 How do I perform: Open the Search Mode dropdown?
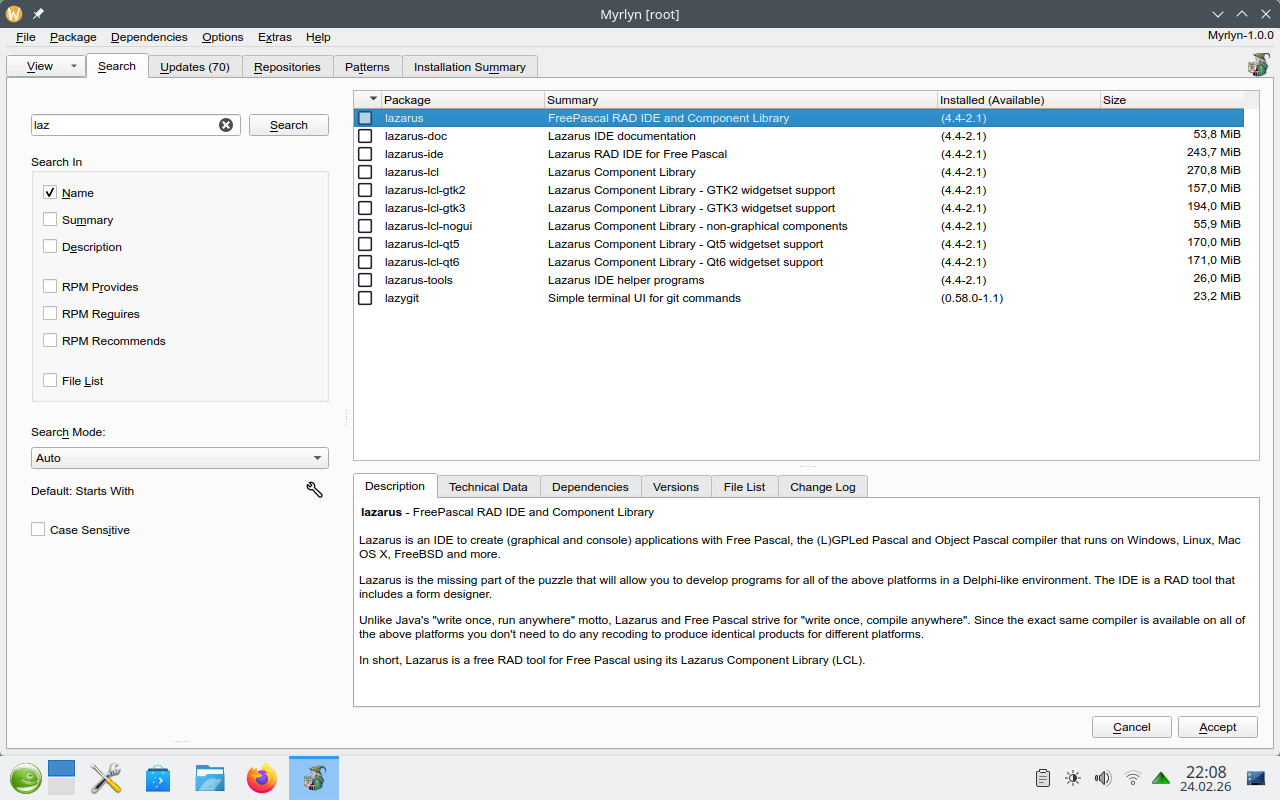[180, 458]
